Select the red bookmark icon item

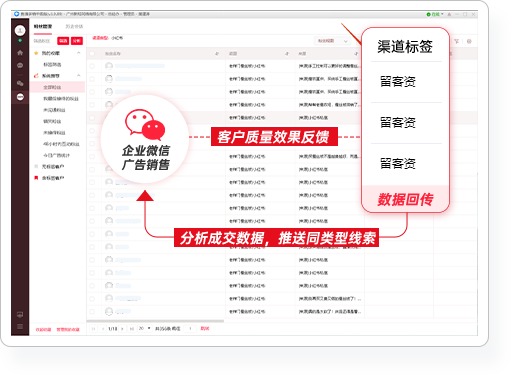(36, 178)
